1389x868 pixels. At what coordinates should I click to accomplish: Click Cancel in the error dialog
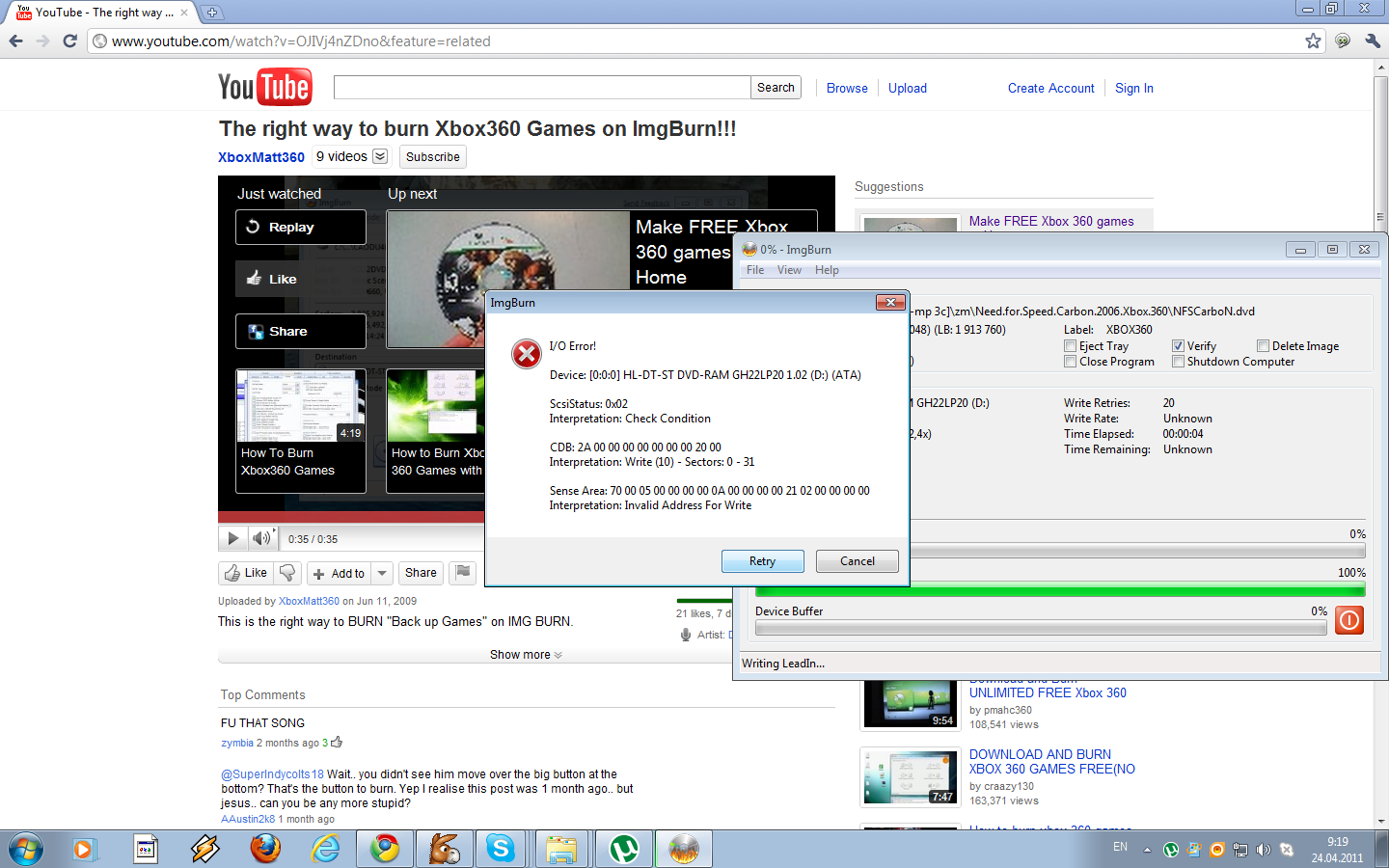(x=858, y=561)
